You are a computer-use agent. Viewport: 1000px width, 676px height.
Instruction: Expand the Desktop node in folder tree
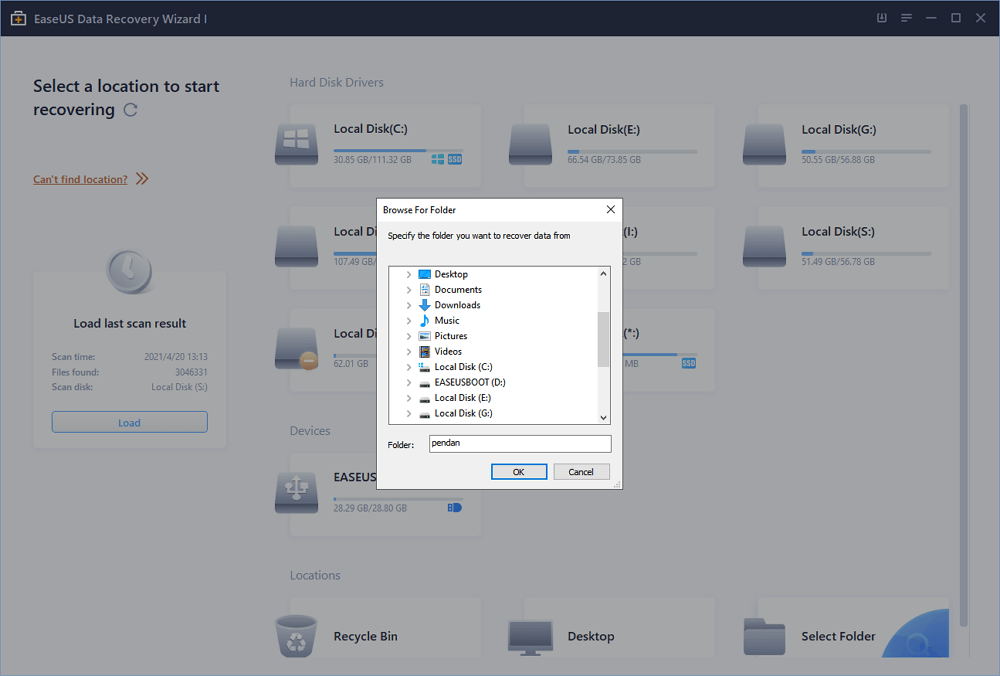click(409, 274)
